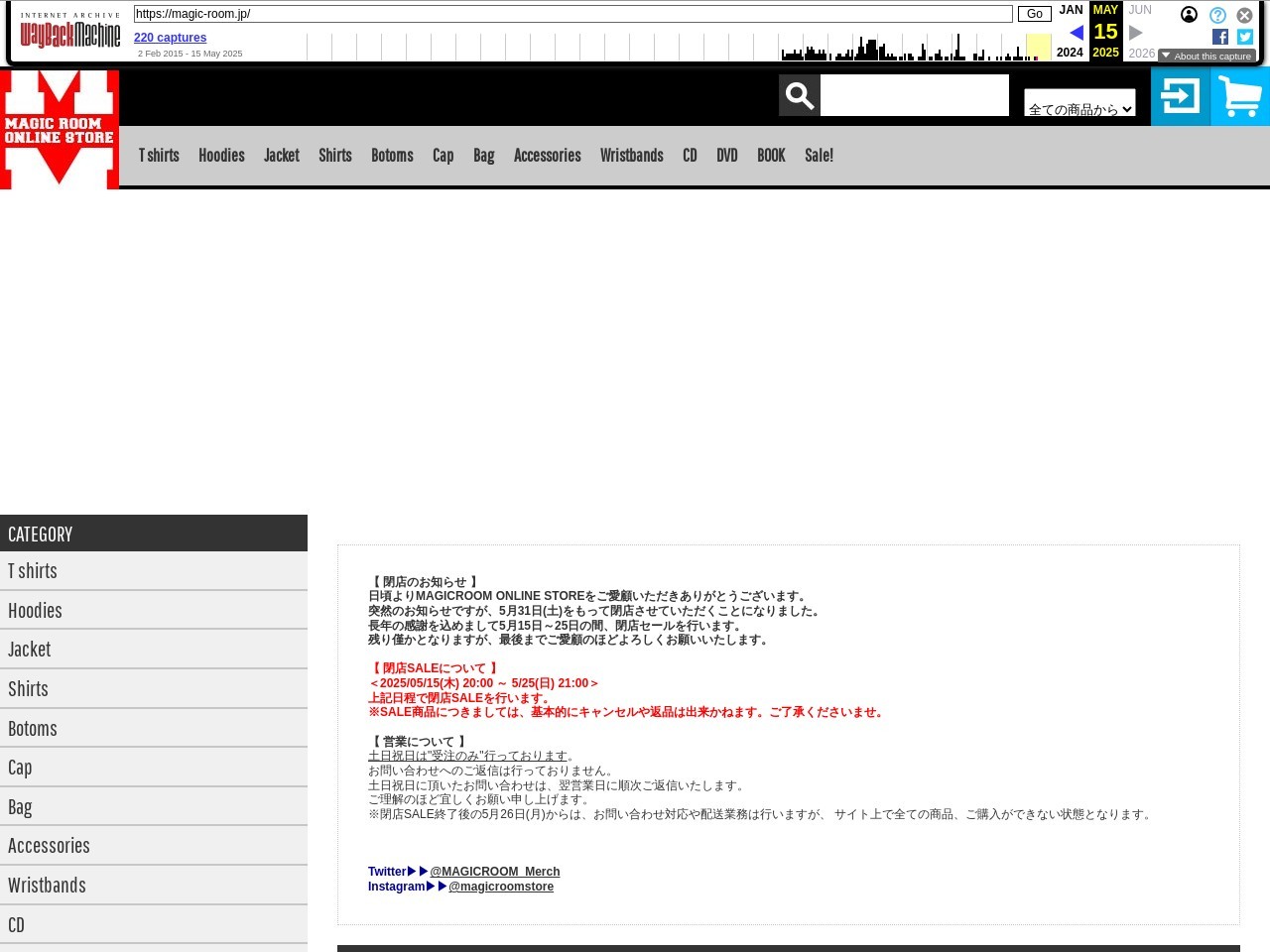Viewport: 1270px width, 952px height.
Task: Click the Go button
Action: (1034, 14)
